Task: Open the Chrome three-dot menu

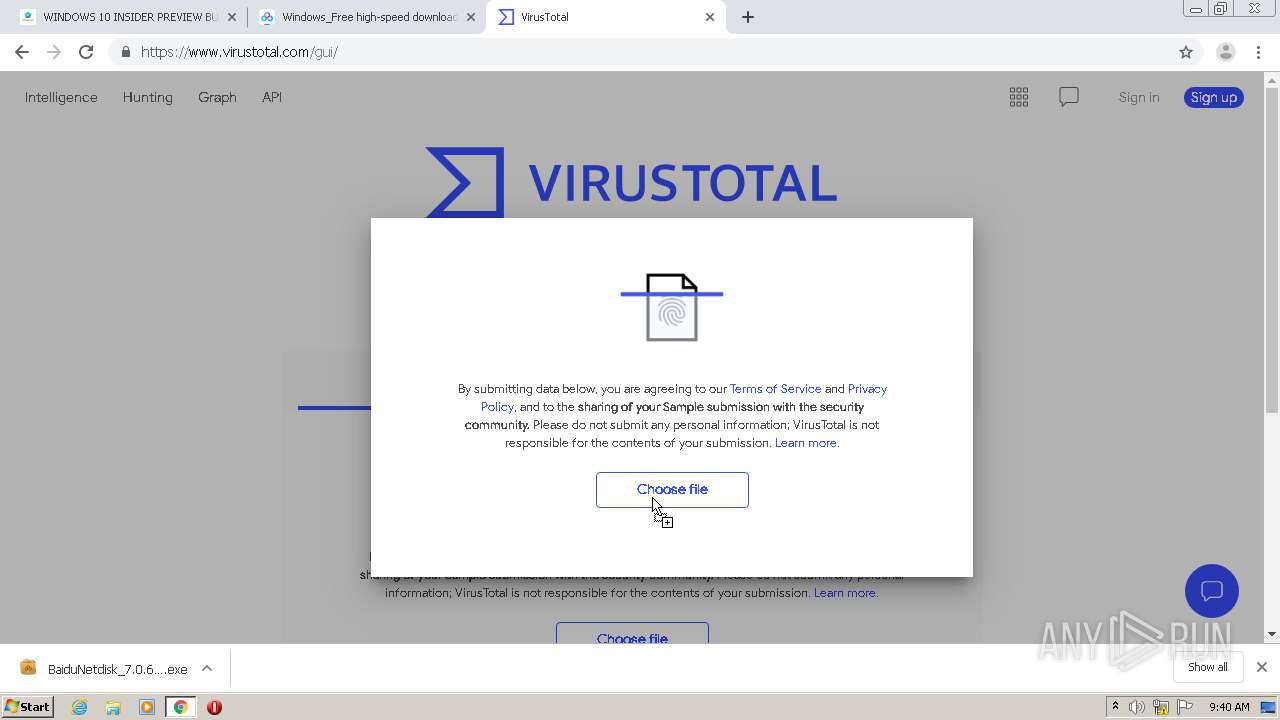Action: coord(1258,52)
